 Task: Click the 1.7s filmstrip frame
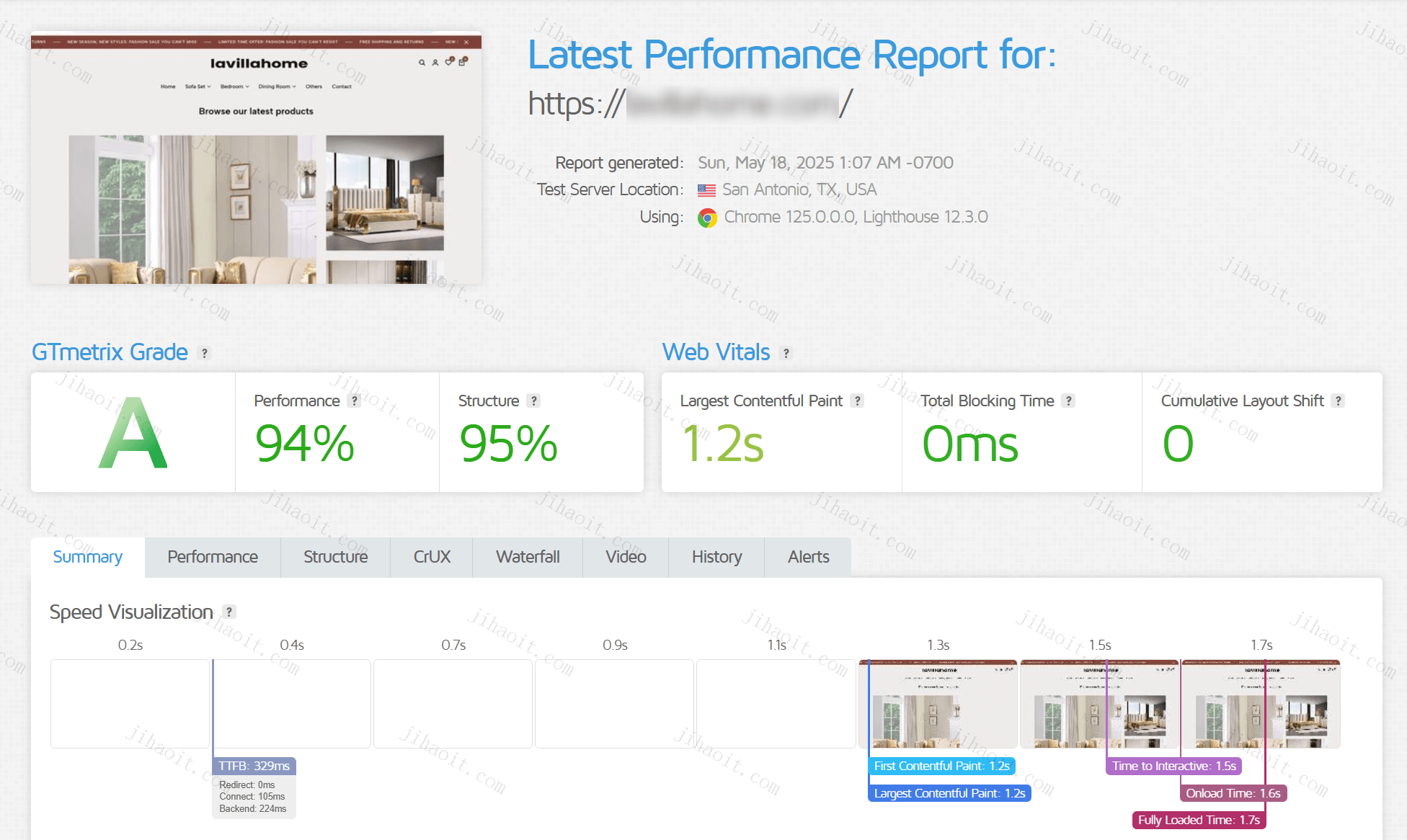coord(1261,704)
